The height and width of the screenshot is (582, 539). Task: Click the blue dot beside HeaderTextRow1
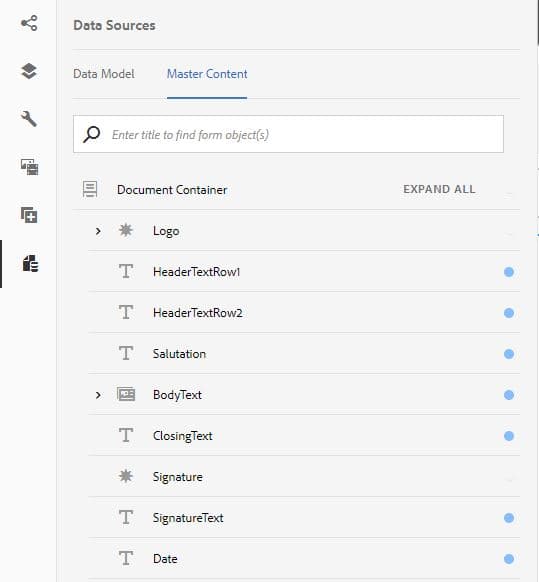point(509,272)
